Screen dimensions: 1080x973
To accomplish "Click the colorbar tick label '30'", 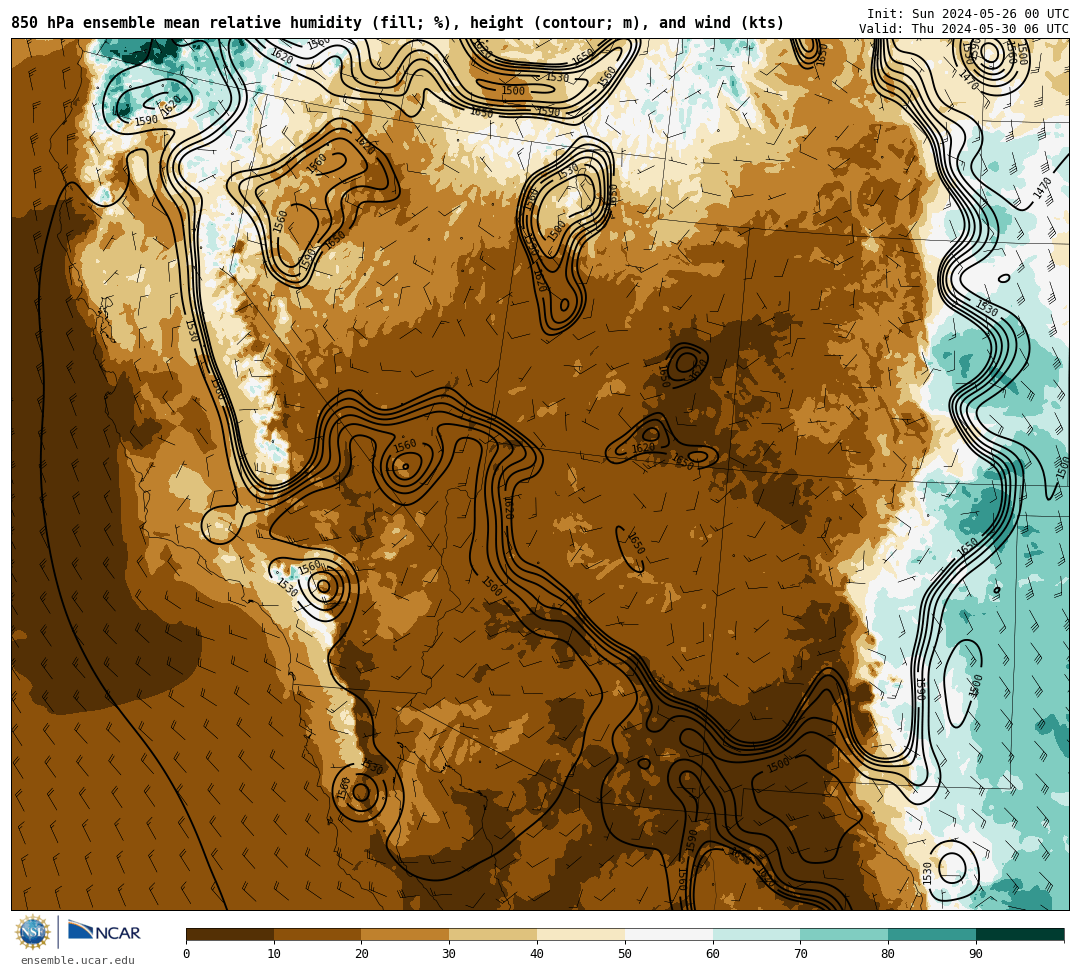I will click(x=450, y=954).
